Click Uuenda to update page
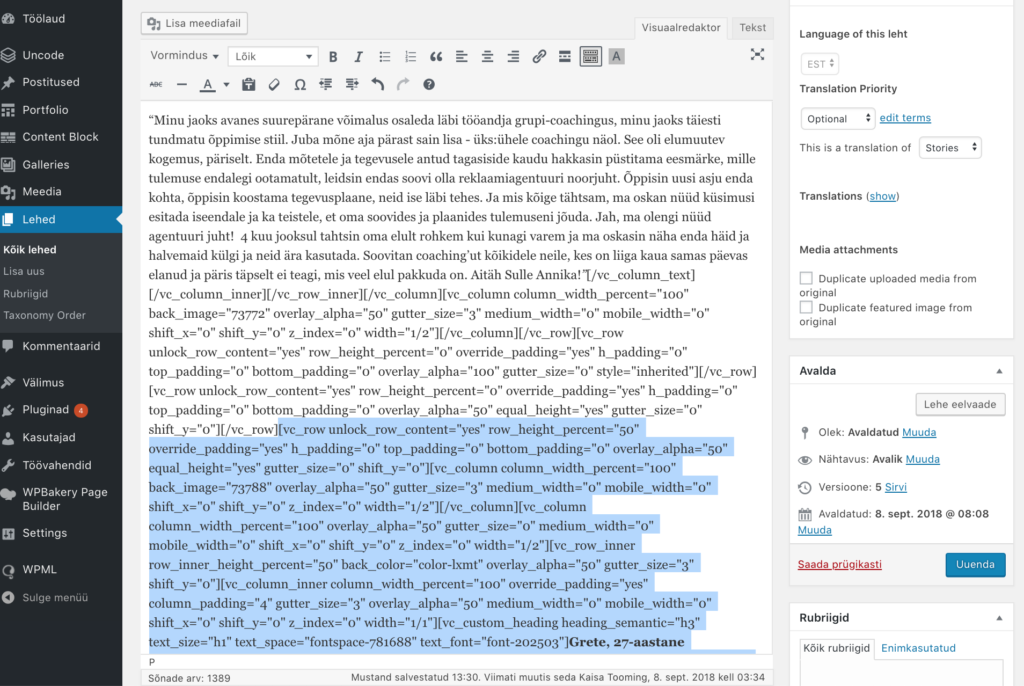This screenshot has height=686, width=1024. (975, 564)
